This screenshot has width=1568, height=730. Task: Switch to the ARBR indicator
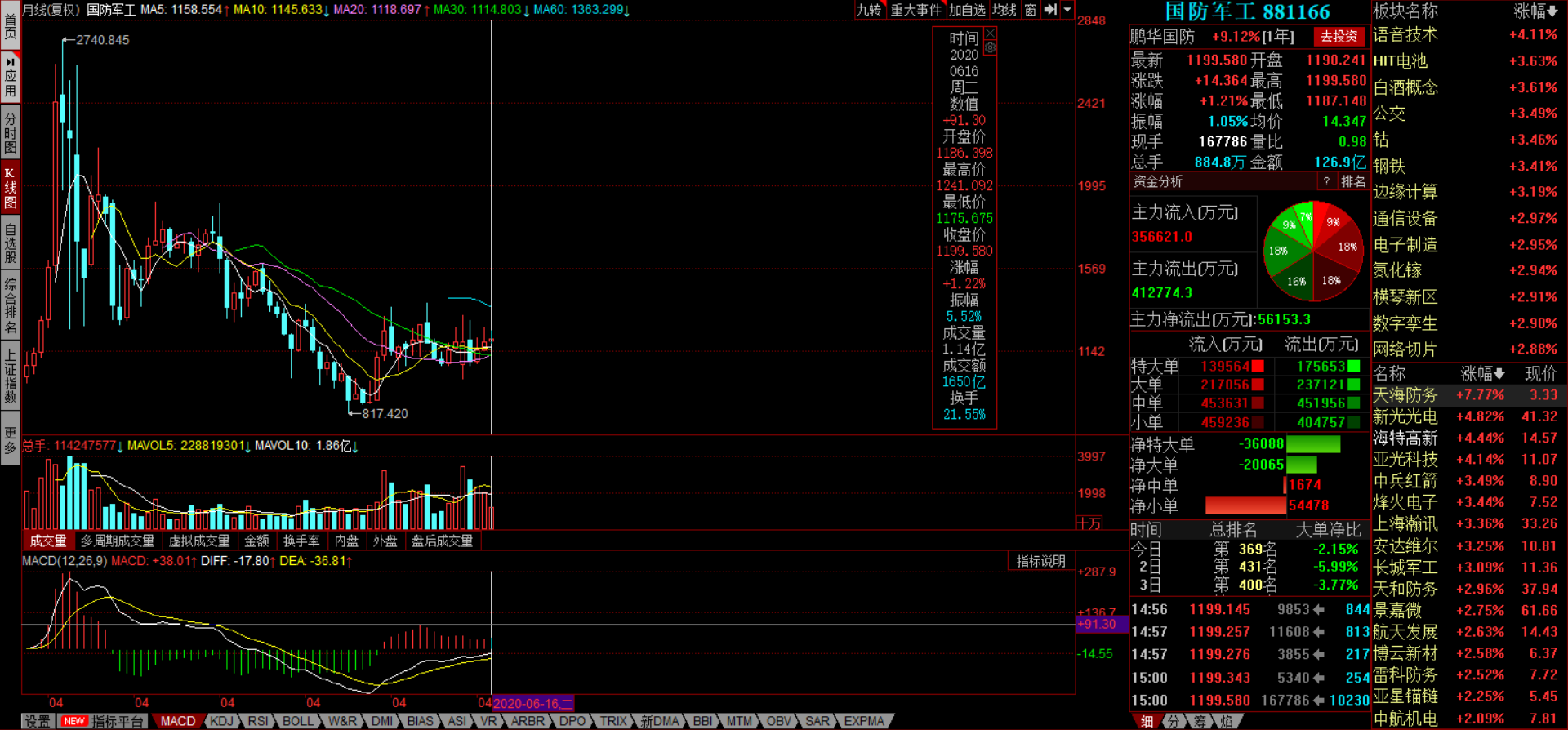pos(528,721)
